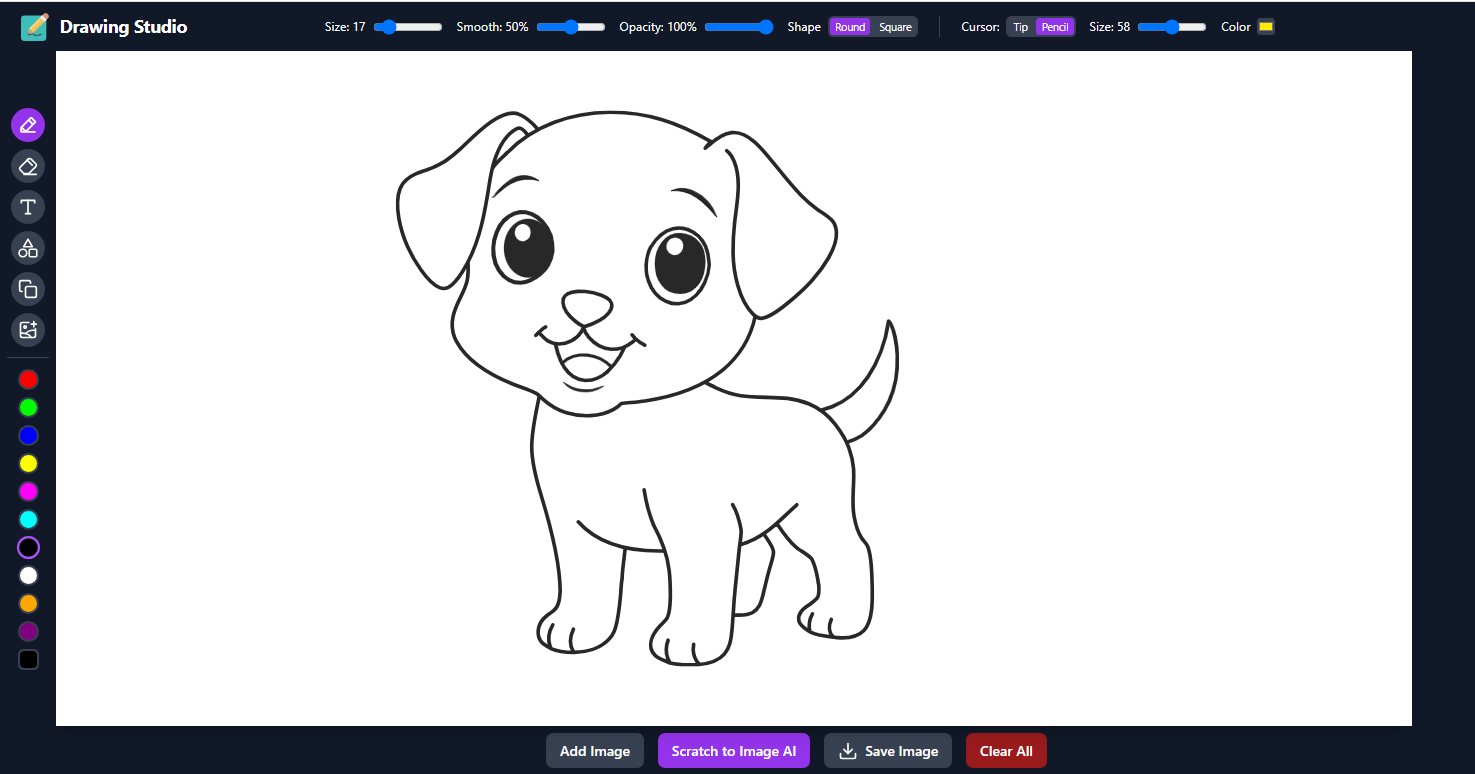1475x774 pixels.
Task: Click the puppy's nose on the canvas
Action: (x=587, y=307)
